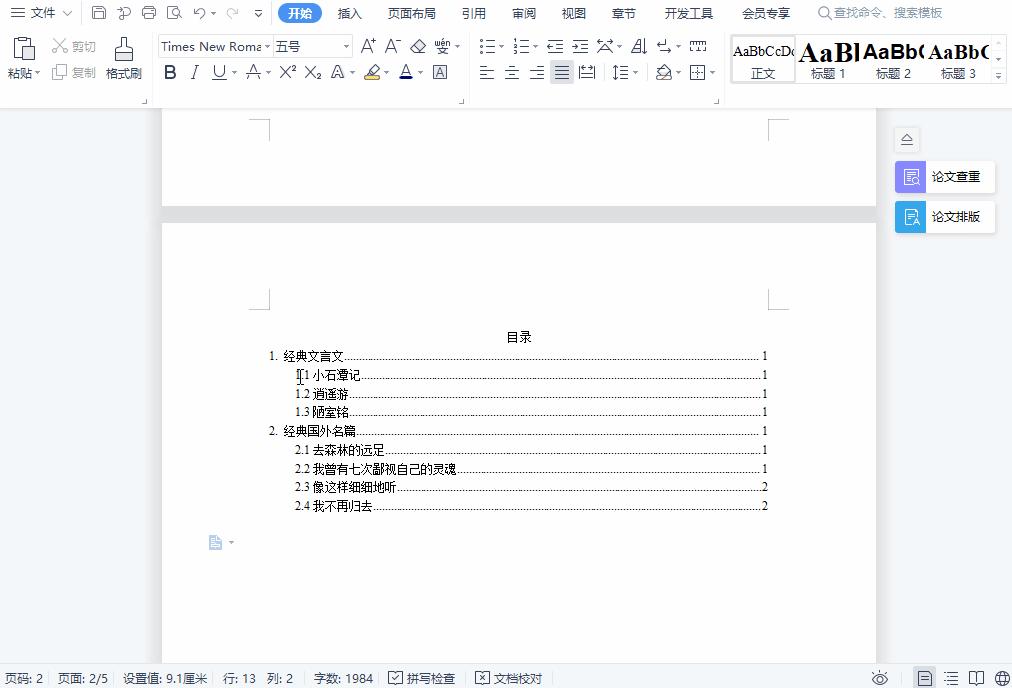Choose a highlight color swatch
This screenshot has height=688, width=1012.
coord(385,72)
